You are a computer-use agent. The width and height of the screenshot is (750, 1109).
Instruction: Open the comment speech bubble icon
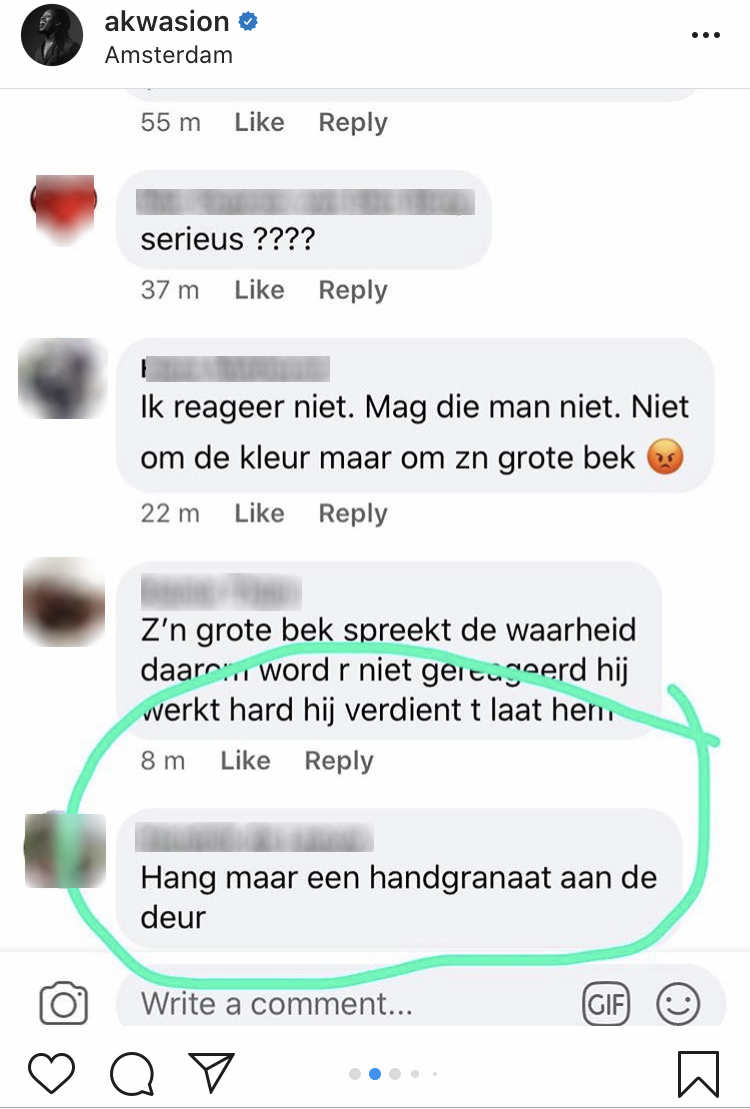coord(132,1074)
